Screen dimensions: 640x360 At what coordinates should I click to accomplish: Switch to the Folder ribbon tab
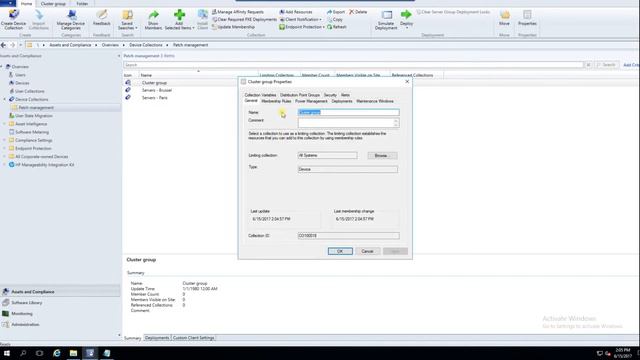[82, 4]
